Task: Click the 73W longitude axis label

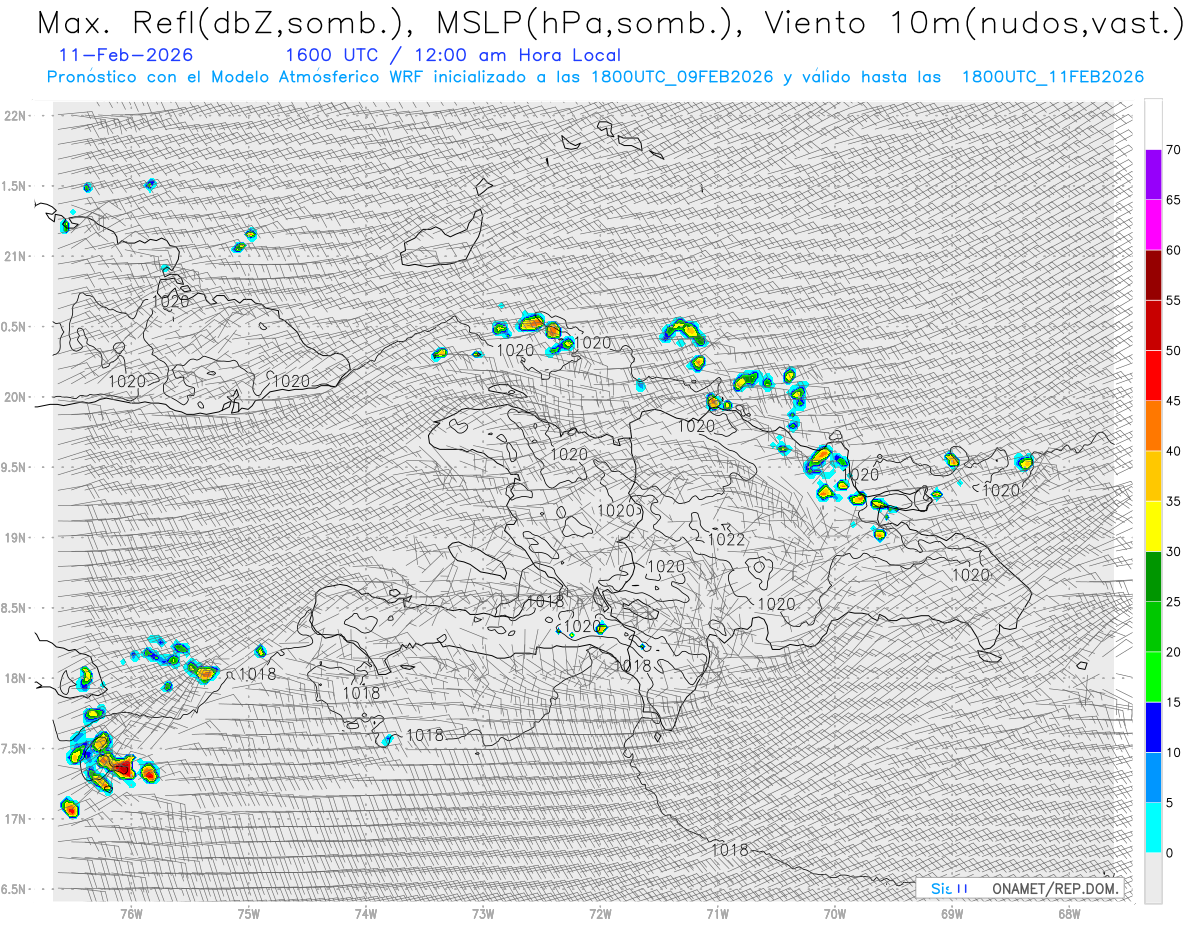Action: point(483,913)
